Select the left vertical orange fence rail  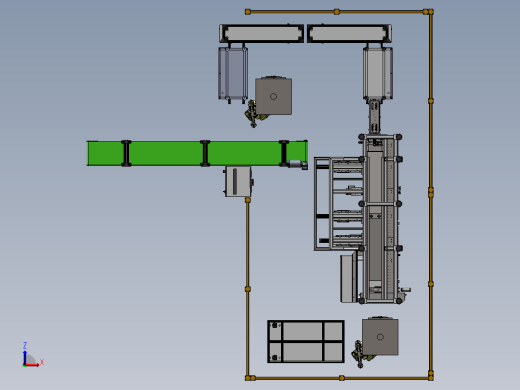pyautogui.click(x=248, y=289)
